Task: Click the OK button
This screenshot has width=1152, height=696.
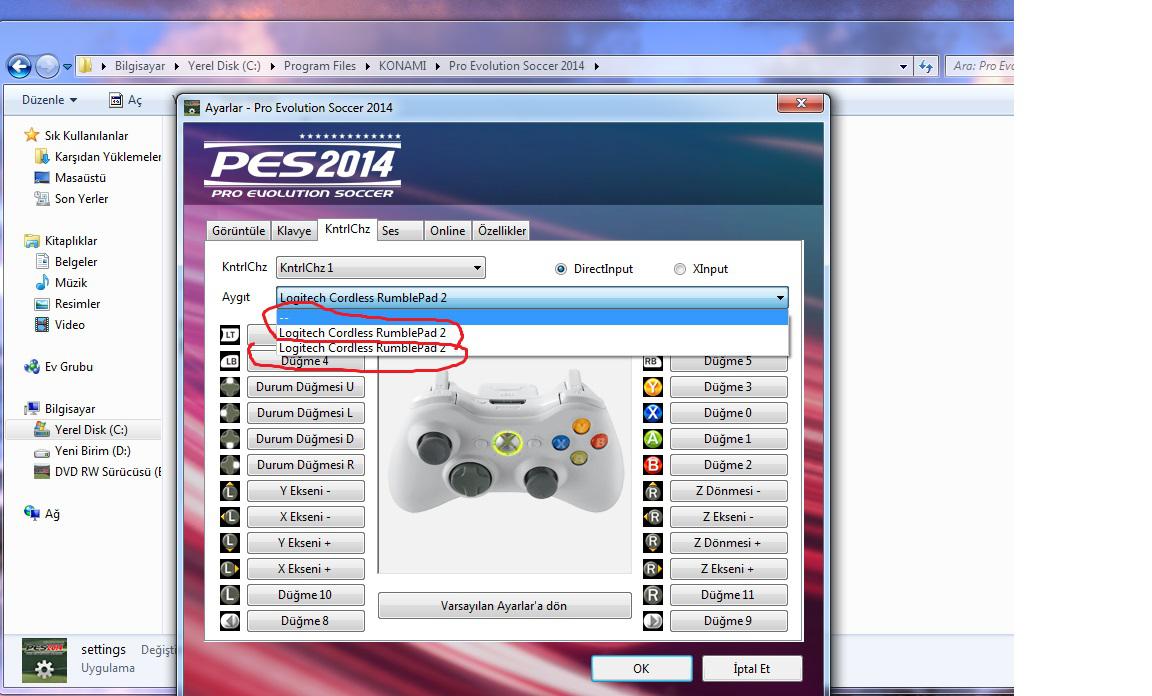Action: pos(641,669)
